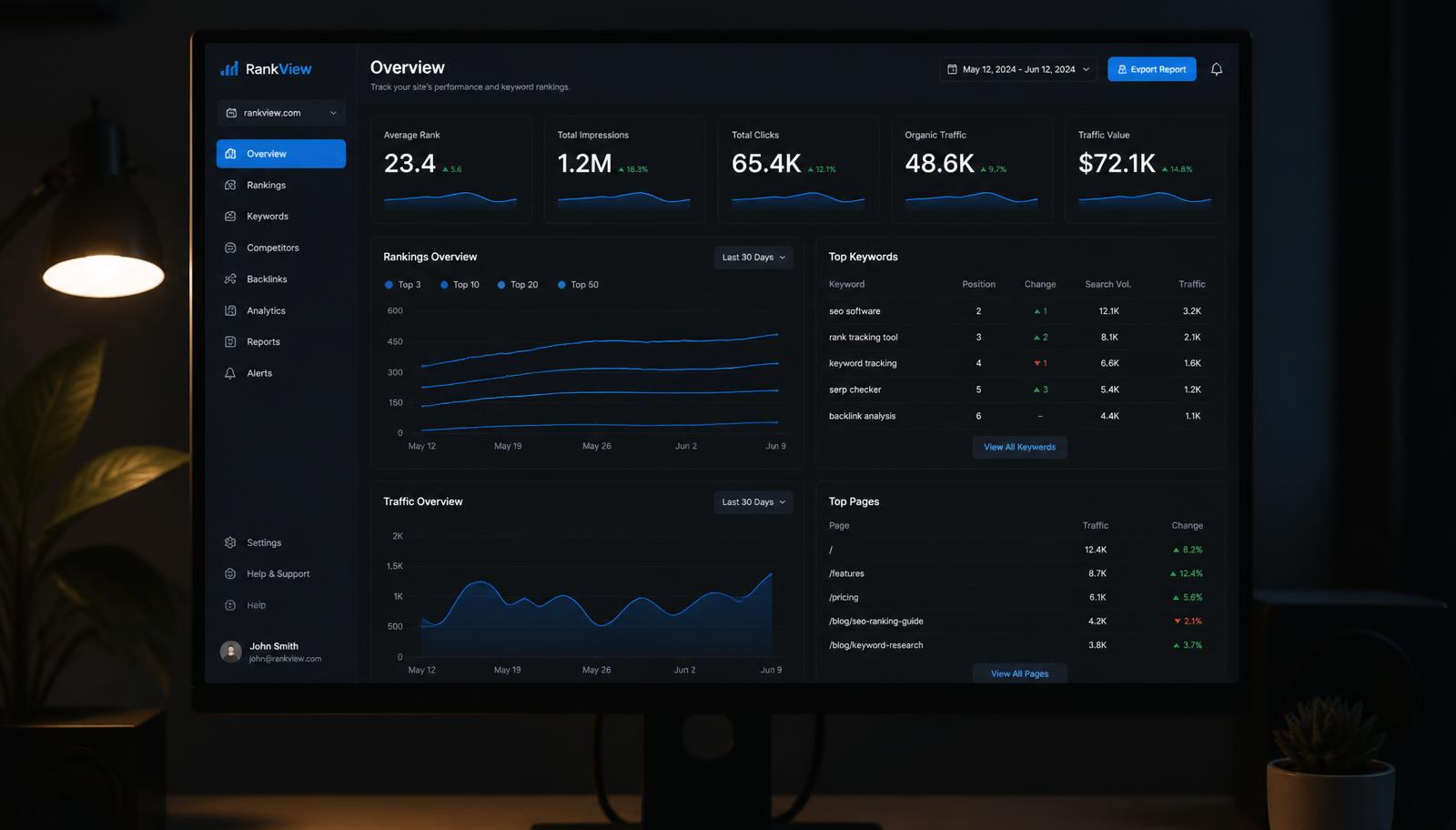Select the "backlink analysis" keyword
1456x830 pixels.
click(x=862, y=416)
